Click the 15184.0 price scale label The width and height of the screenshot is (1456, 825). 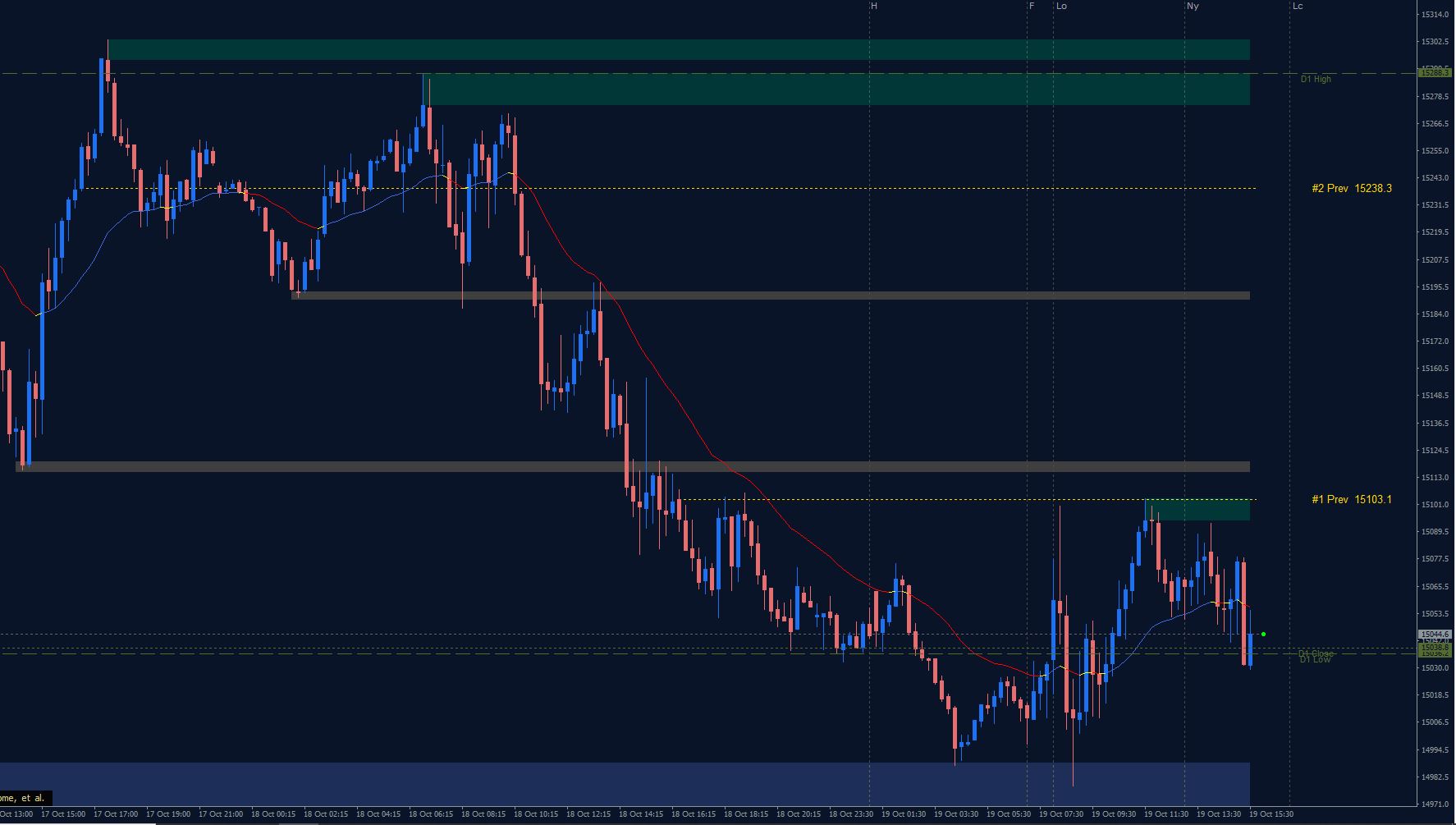pyautogui.click(x=1435, y=314)
